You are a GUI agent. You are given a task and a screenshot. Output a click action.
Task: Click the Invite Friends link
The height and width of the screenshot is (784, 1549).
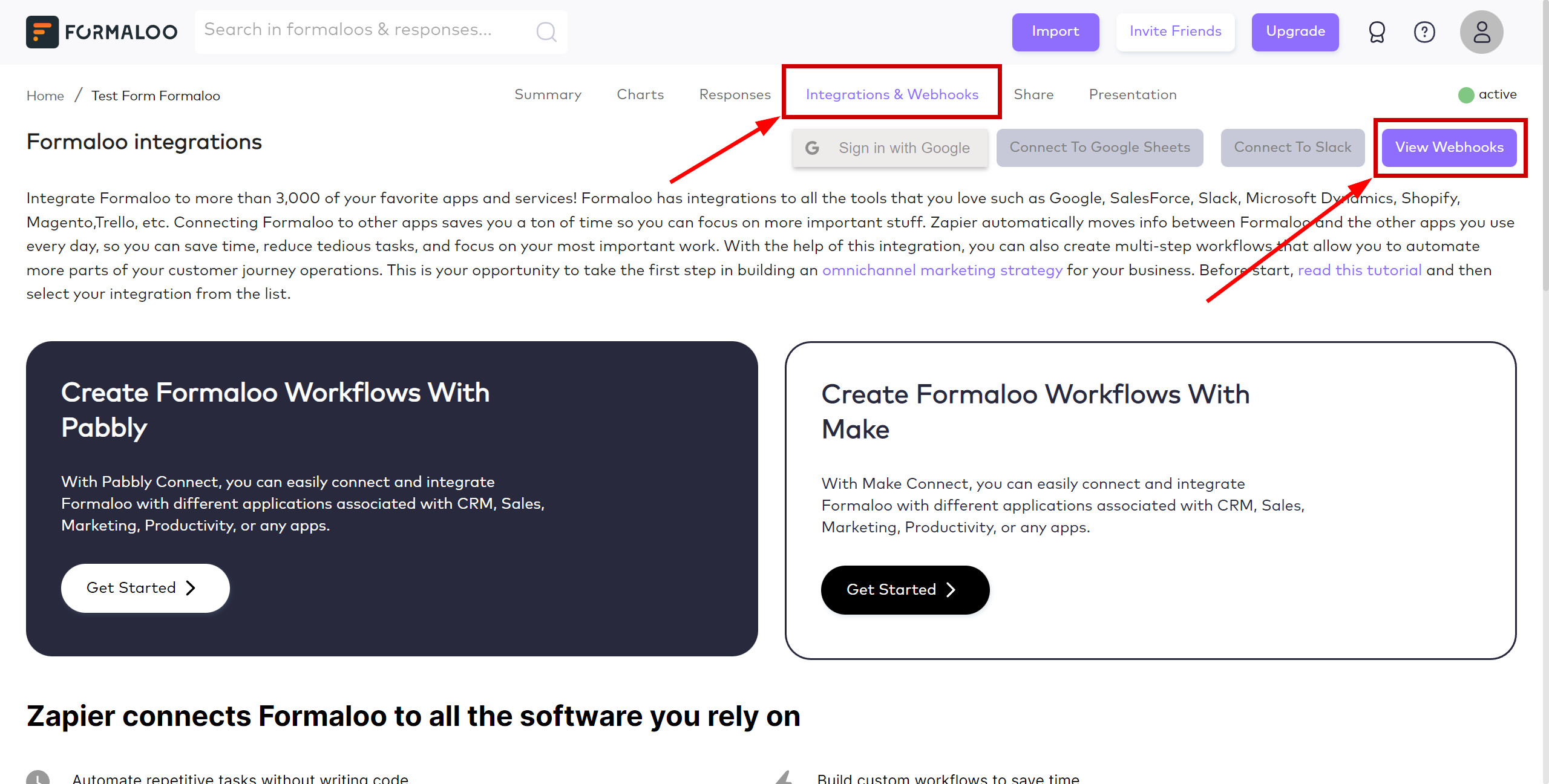click(1175, 32)
